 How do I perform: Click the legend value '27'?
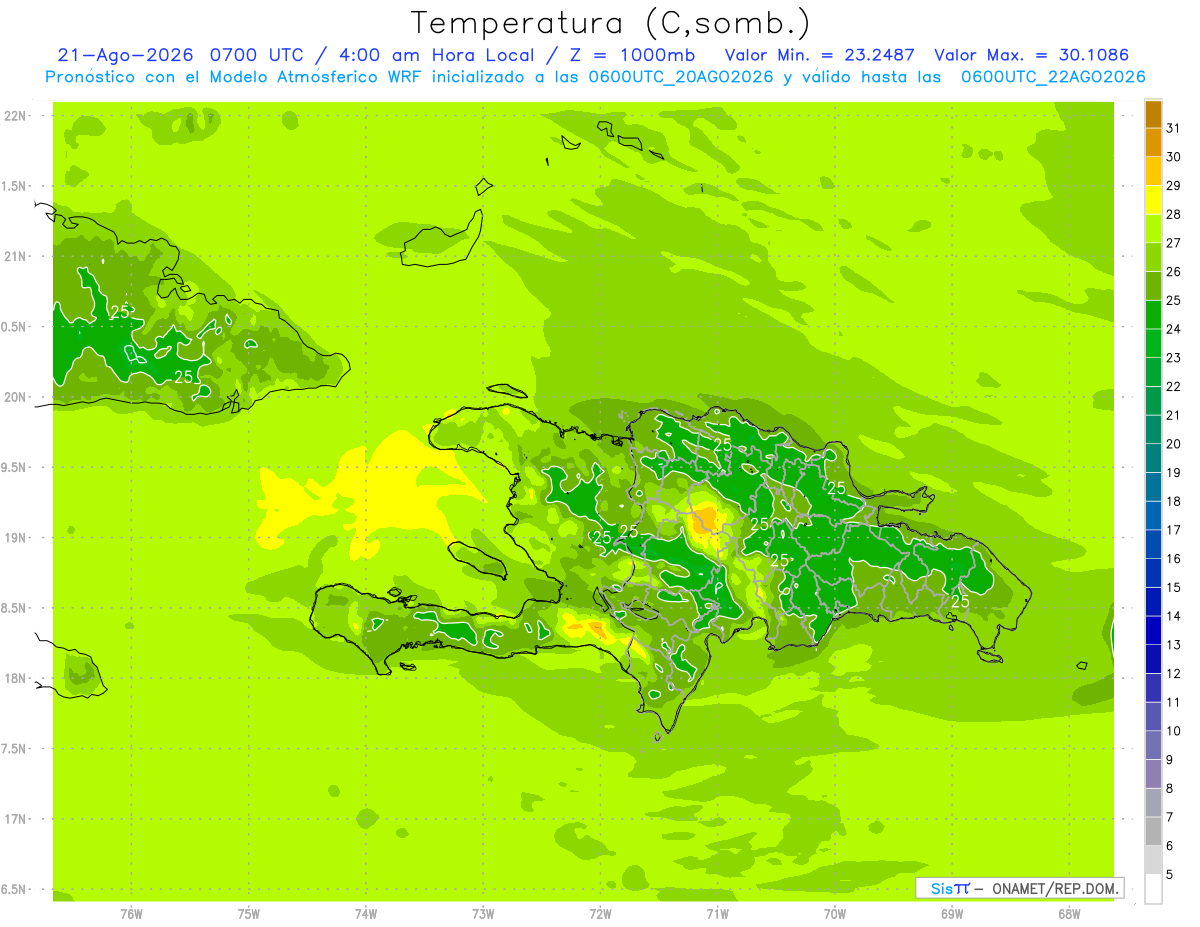(1174, 243)
